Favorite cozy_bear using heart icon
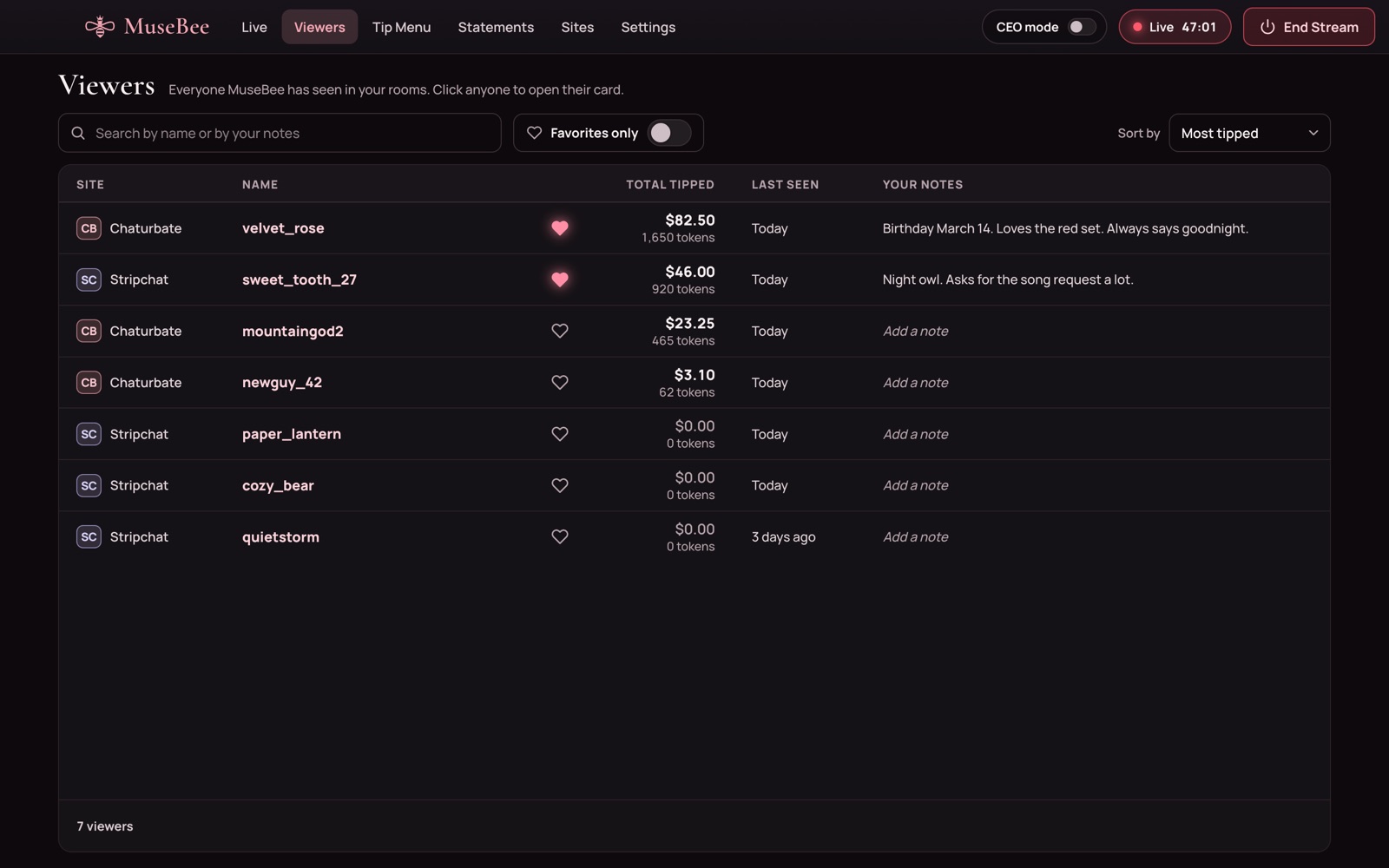 click(x=560, y=485)
